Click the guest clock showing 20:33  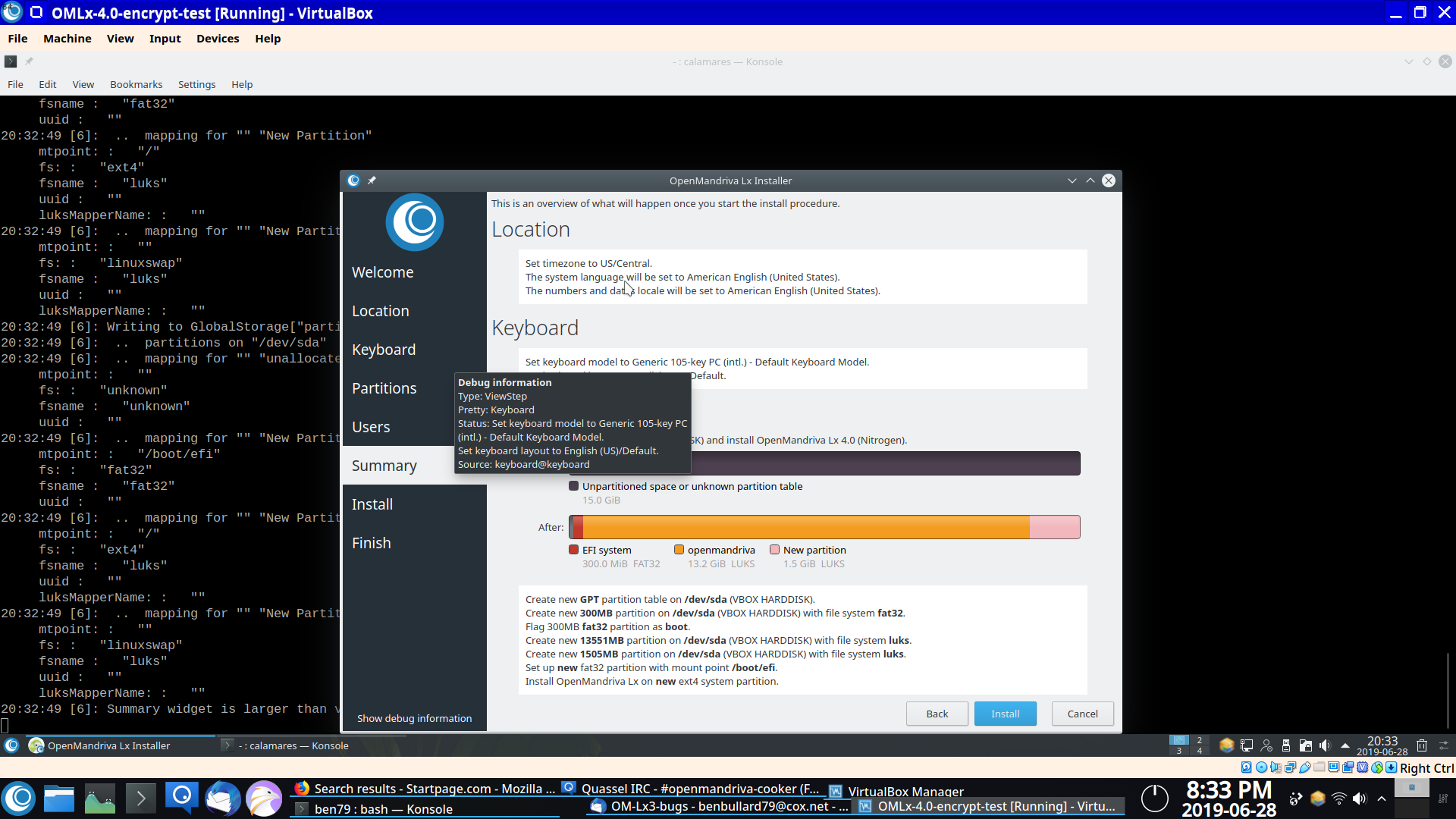pos(1382,745)
